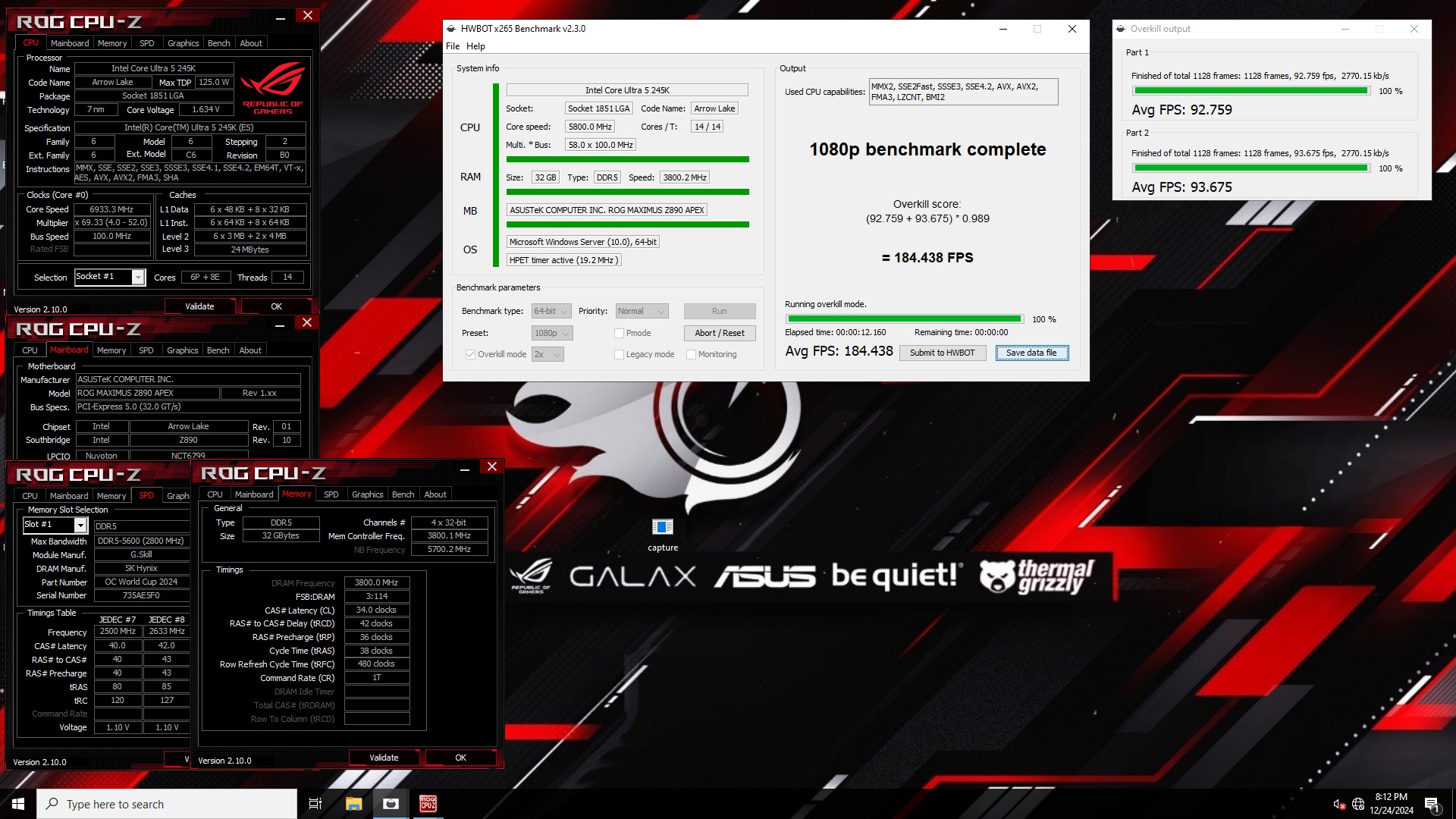Click the Run benchmark button

click(720, 311)
